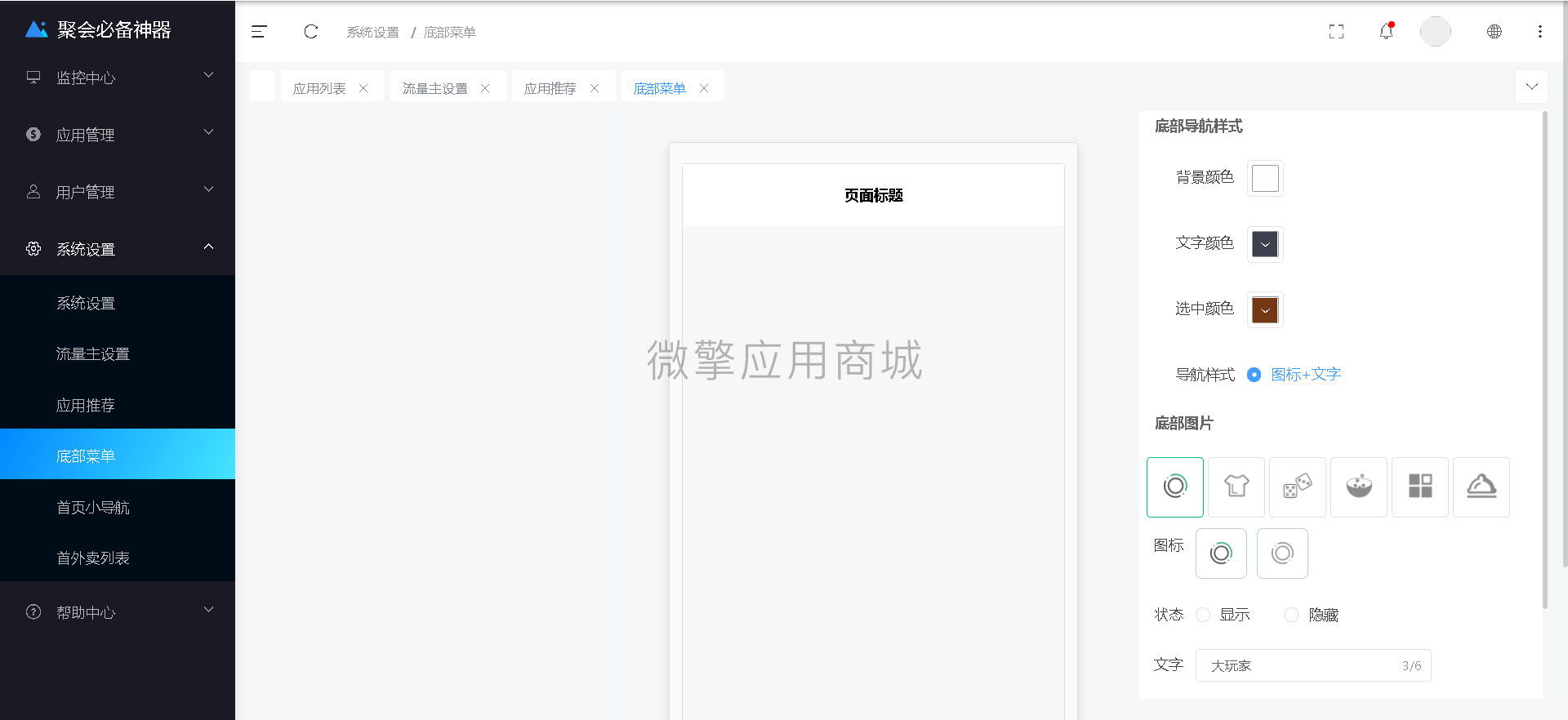Expand the 应用管理 menu chevron
The height and width of the screenshot is (720, 1568).
pos(208,132)
